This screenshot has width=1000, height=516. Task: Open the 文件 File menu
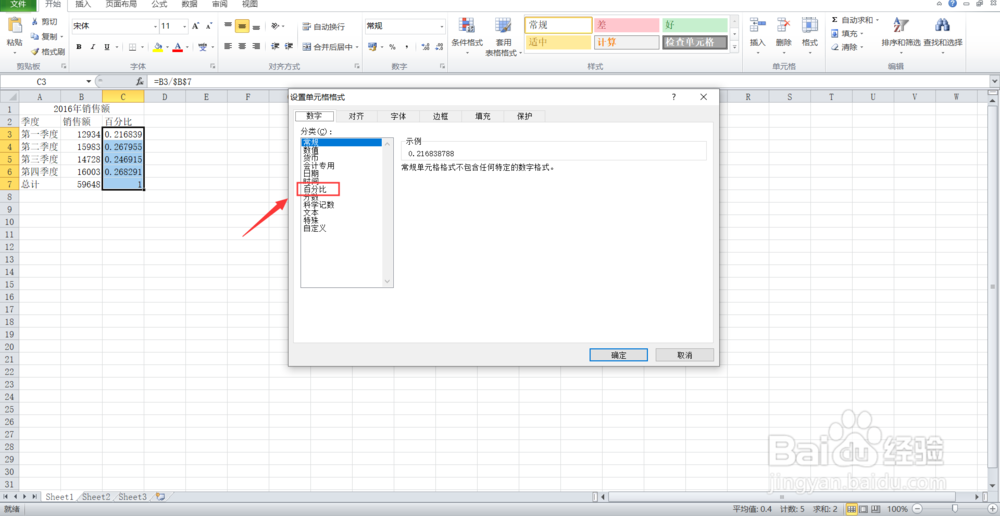18,4
